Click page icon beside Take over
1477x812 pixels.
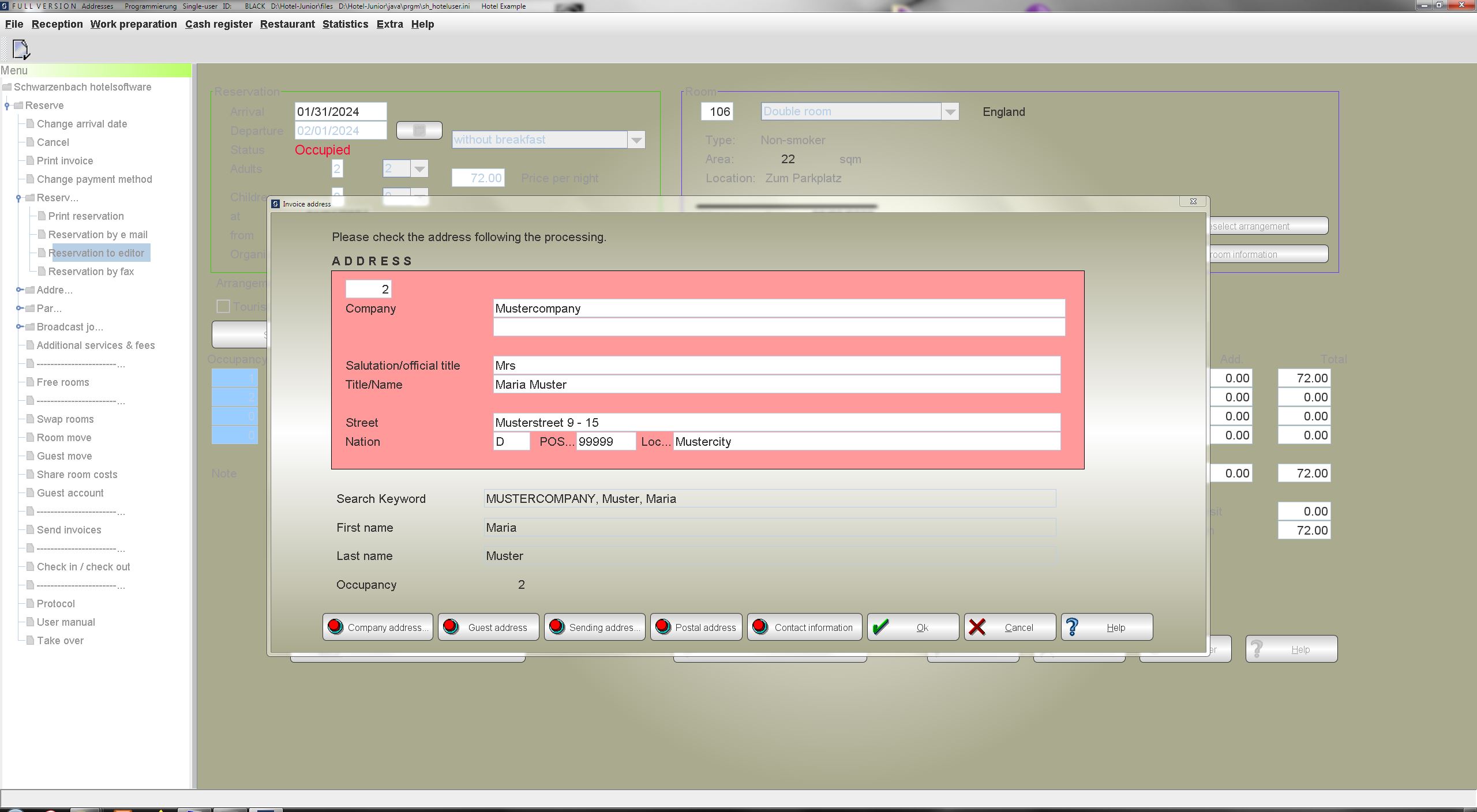pyautogui.click(x=30, y=640)
